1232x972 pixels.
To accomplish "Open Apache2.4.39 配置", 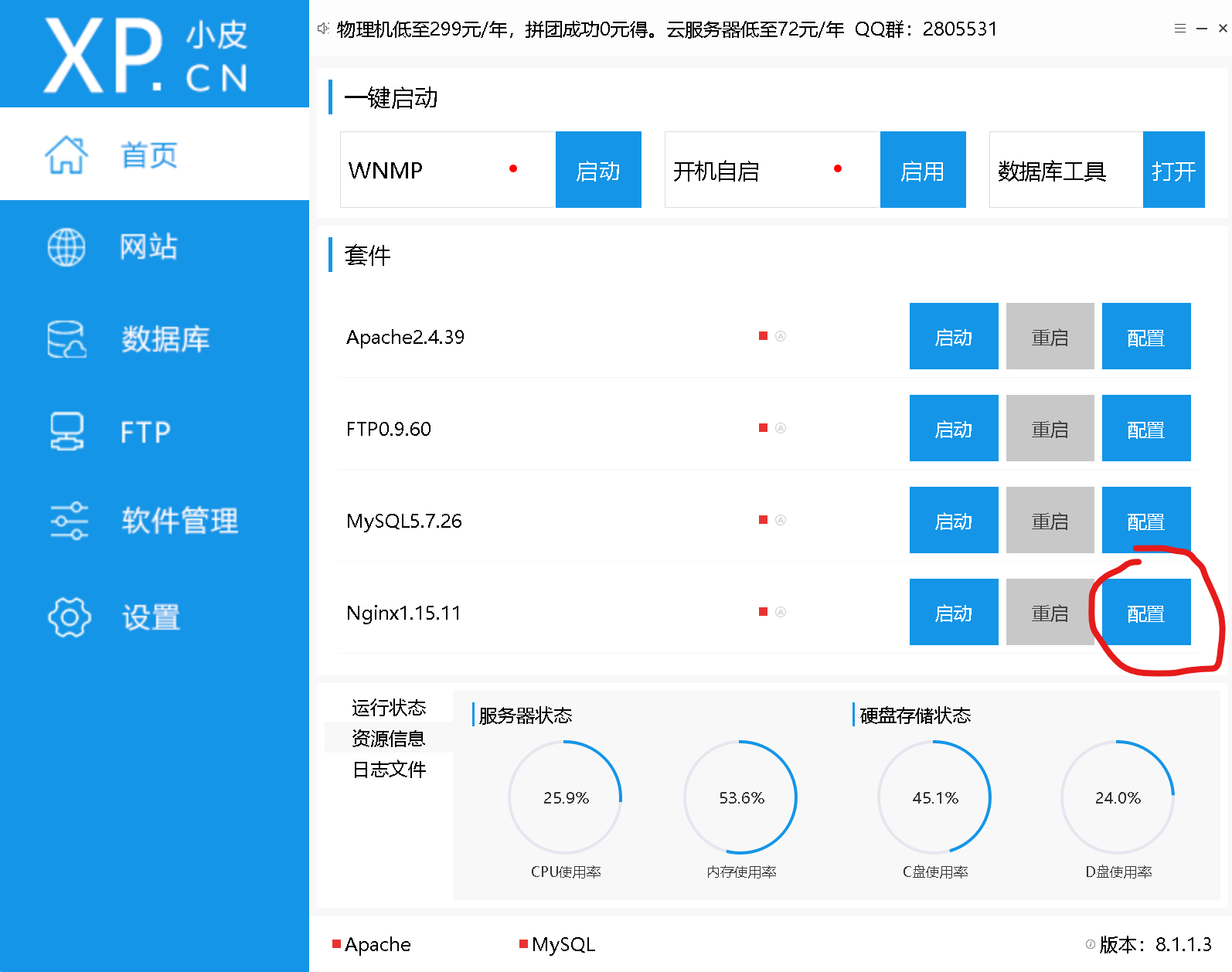I will point(1146,336).
